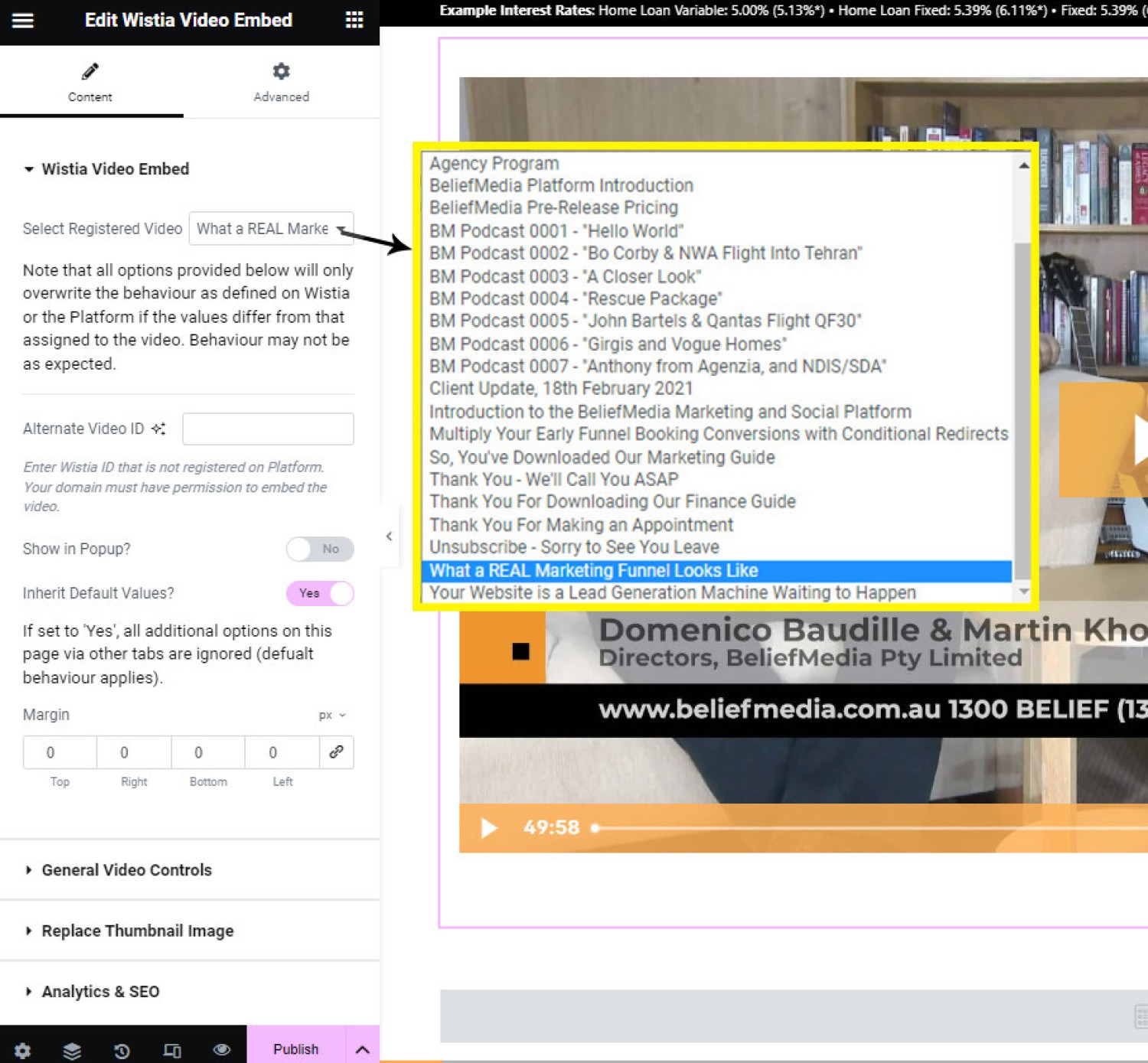Switch to the Advanced tab

click(282, 82)
